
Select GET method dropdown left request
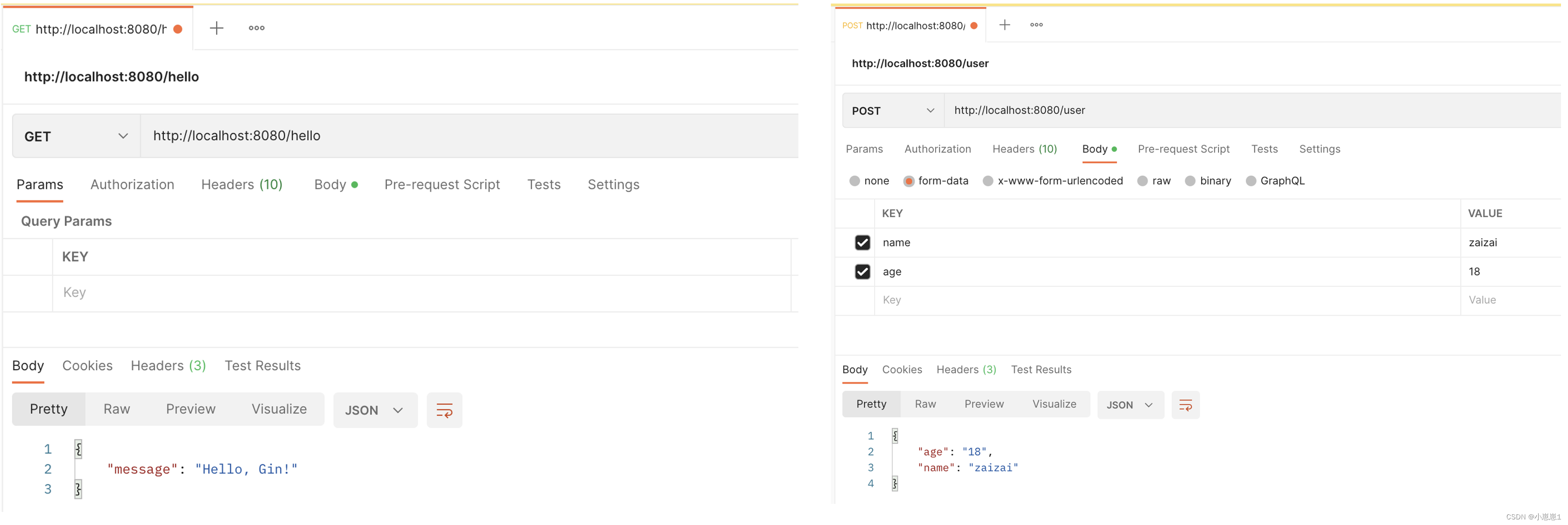coord(75,135)
